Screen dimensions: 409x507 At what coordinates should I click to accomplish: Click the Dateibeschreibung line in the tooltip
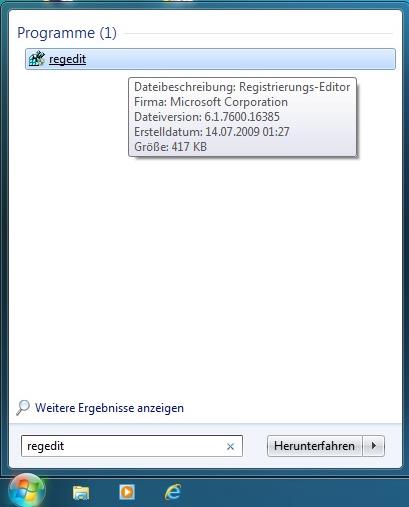click(242, 87)
